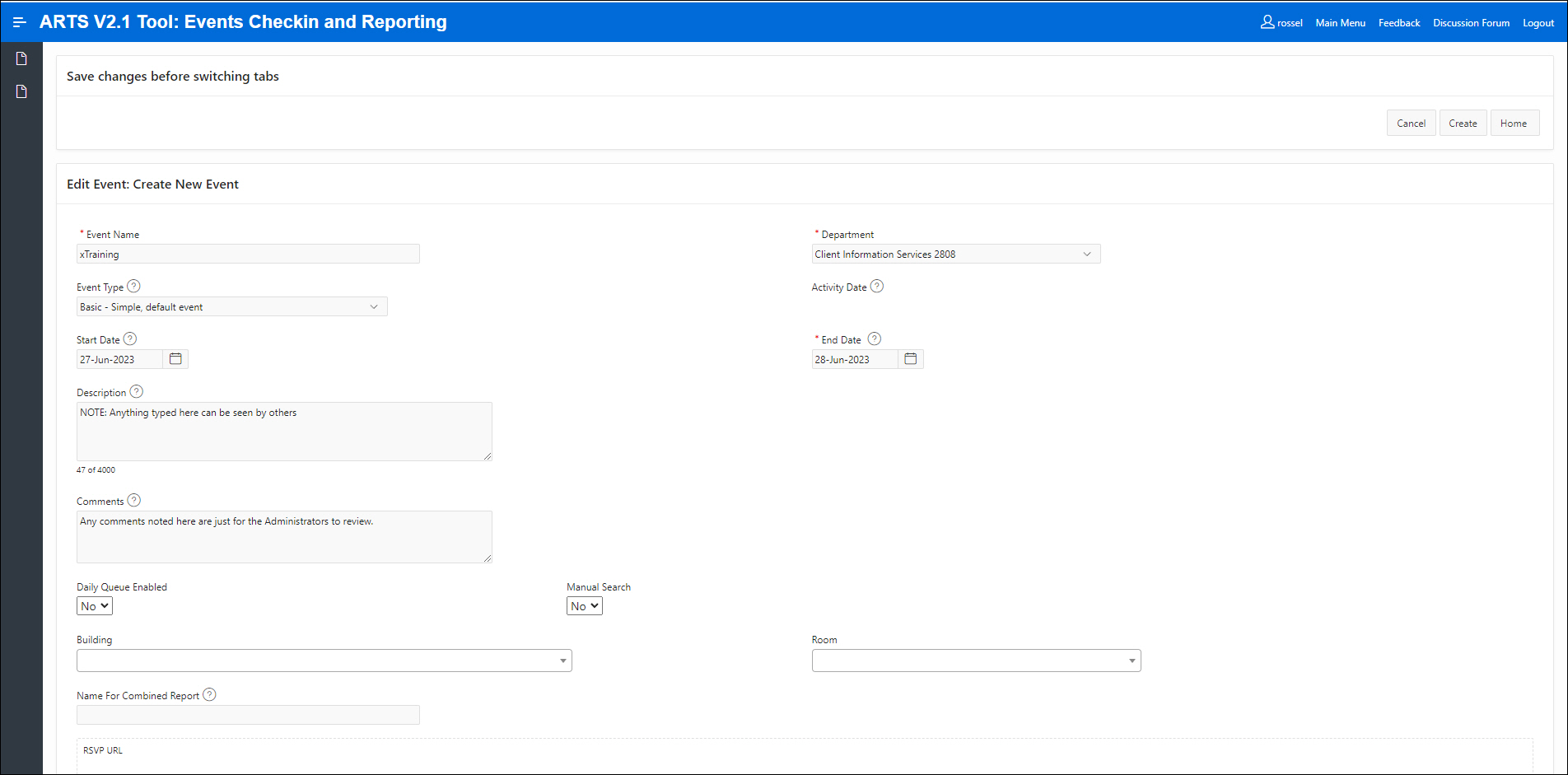Viewport: 1568px width, 775px height.
Task: Open the Daily Queue Enabled select
Action: [x=95, y=606]
